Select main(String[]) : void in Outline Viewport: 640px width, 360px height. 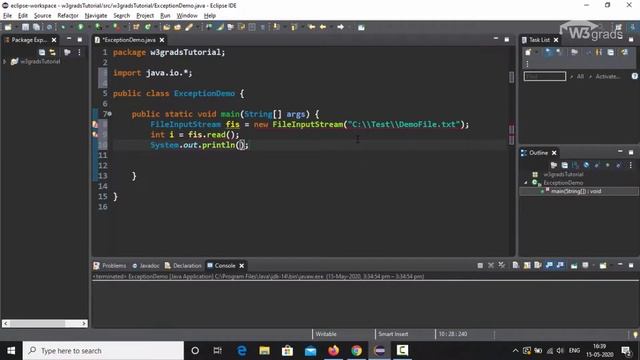point(576,191)
